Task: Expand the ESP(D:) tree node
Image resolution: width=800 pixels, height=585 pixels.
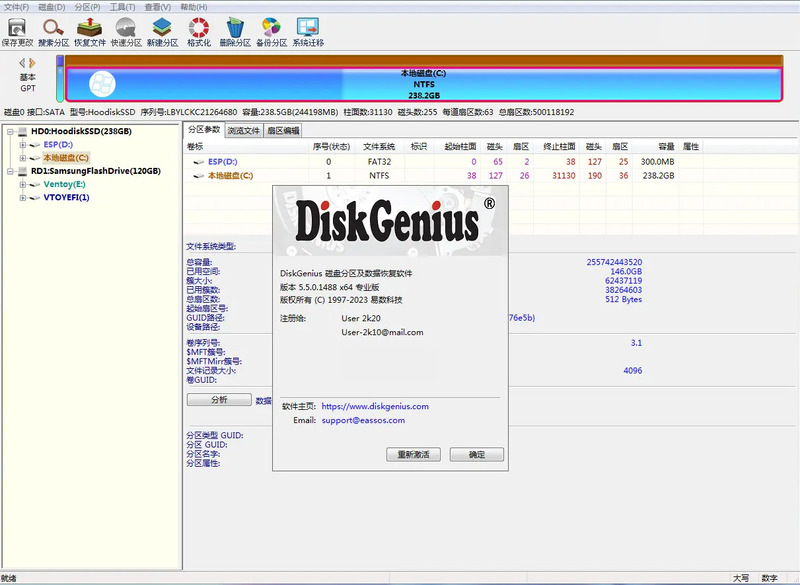Action: click(x=22, y=144)
